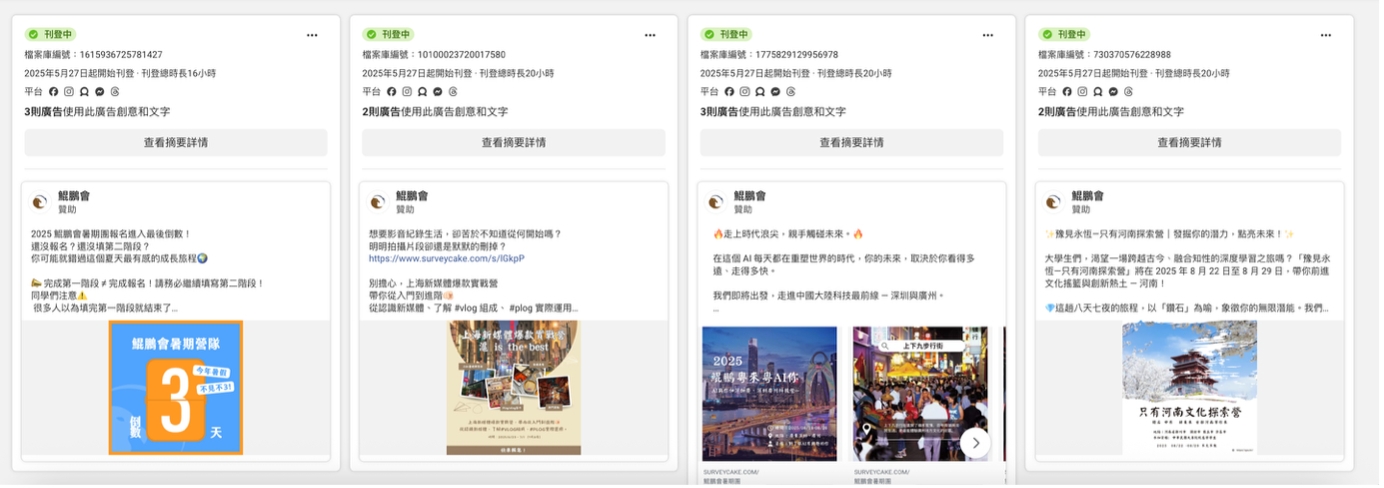The height and width of the screenshot is (488, 1384).
Task: Click 鯤鵬會 page name on the 河南探索營 ad
Action: 1088,196
